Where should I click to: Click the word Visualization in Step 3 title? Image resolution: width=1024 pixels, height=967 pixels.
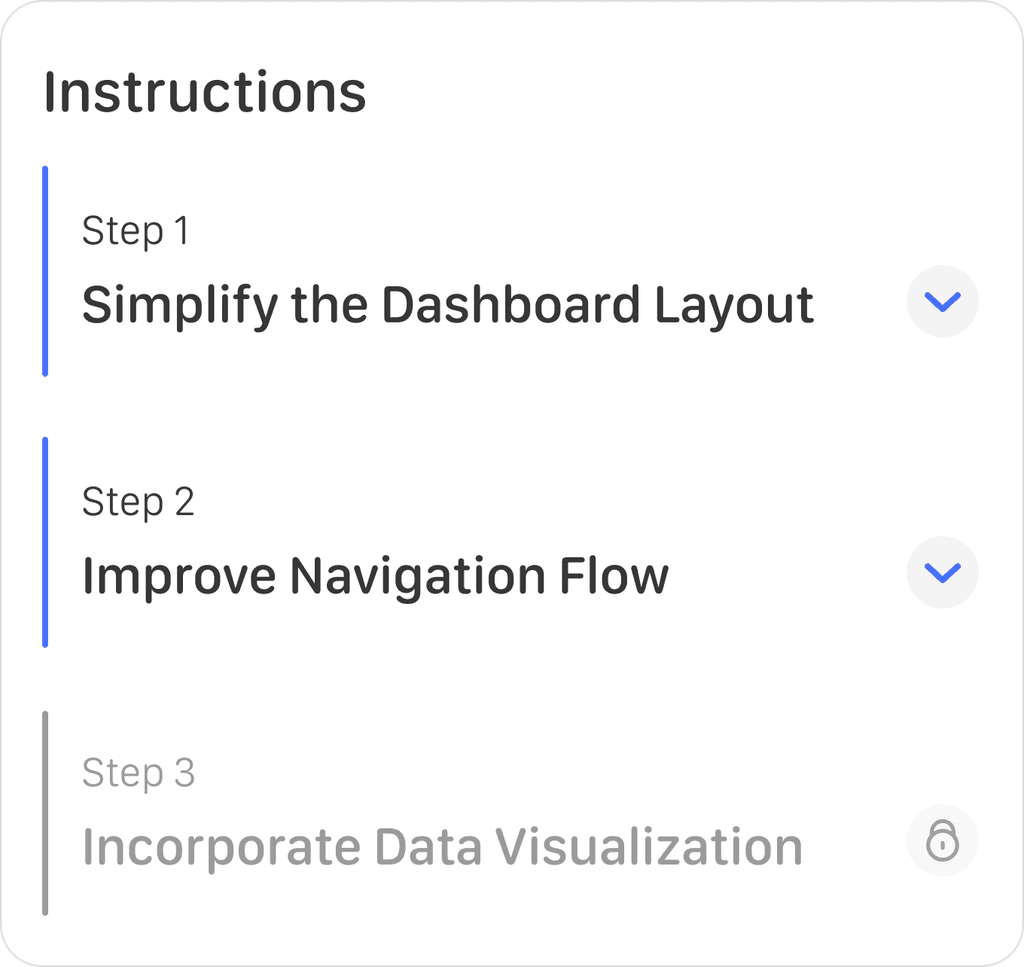pyautogui.click(x=650, y=847)
